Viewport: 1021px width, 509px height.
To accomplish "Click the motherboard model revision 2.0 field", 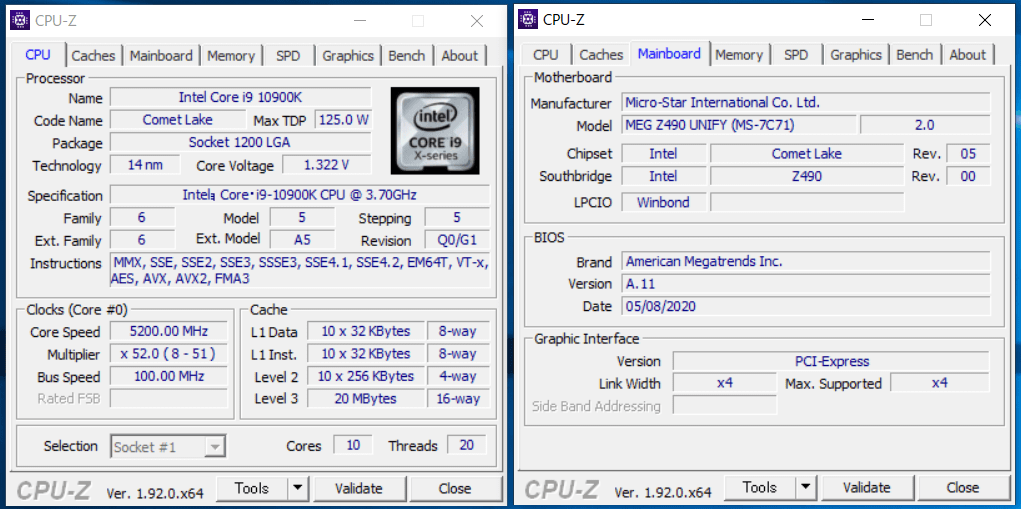I will [x=925, y=124].
